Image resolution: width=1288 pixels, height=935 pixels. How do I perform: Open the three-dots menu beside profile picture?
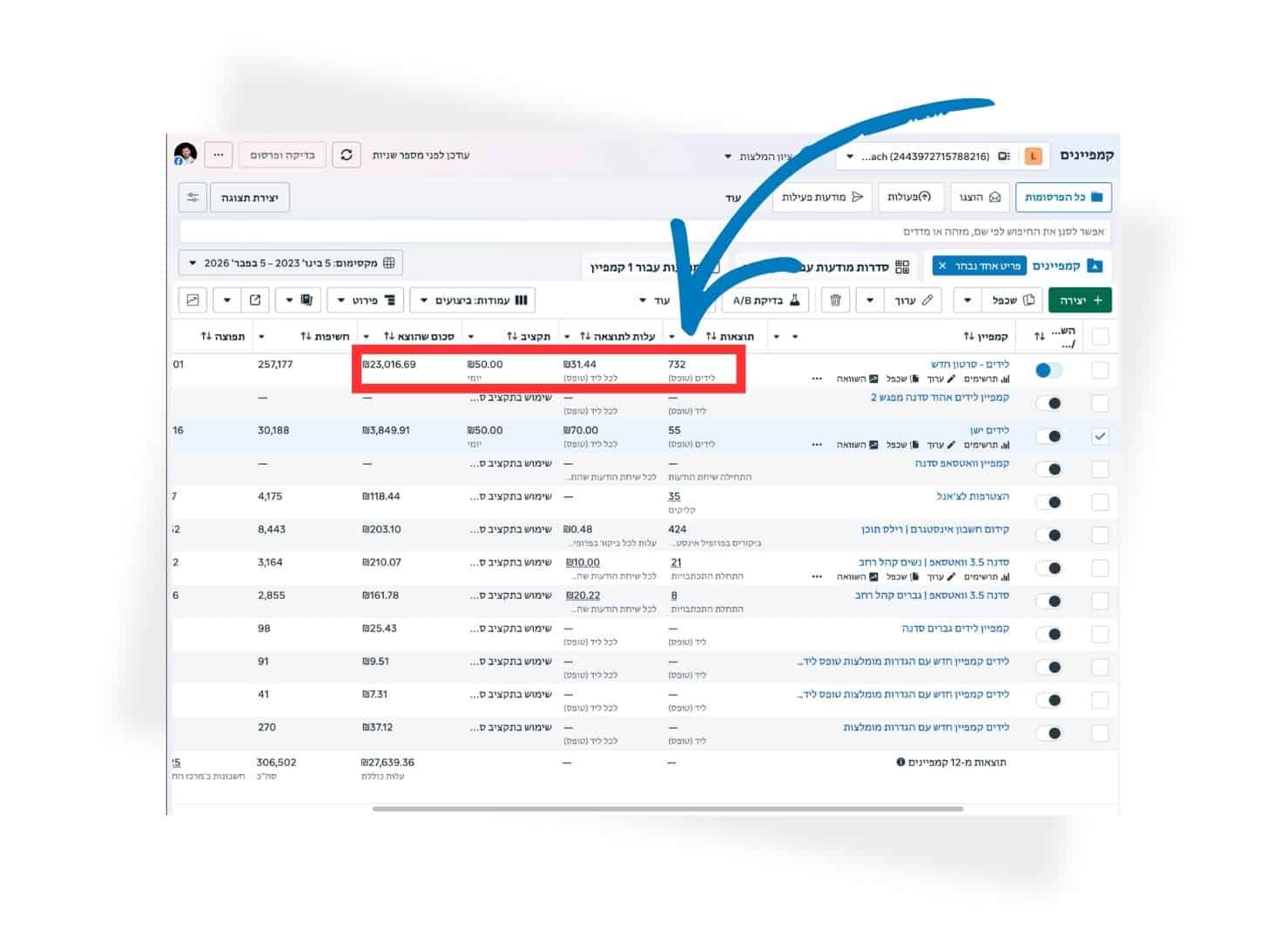click(219, 155)
